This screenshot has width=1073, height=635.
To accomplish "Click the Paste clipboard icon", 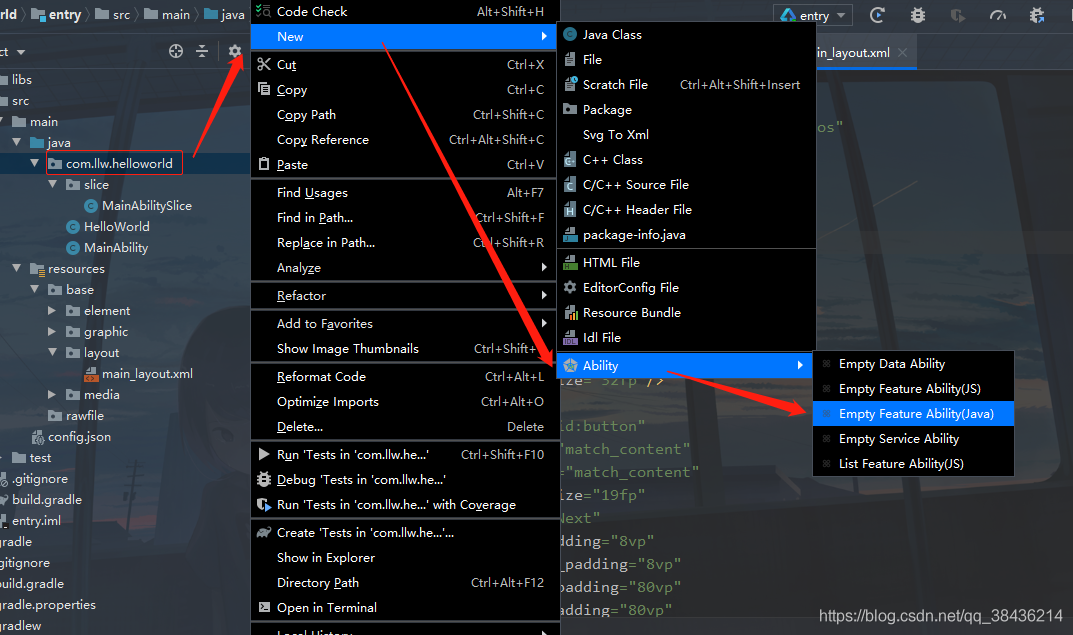I will pos(264,164).
